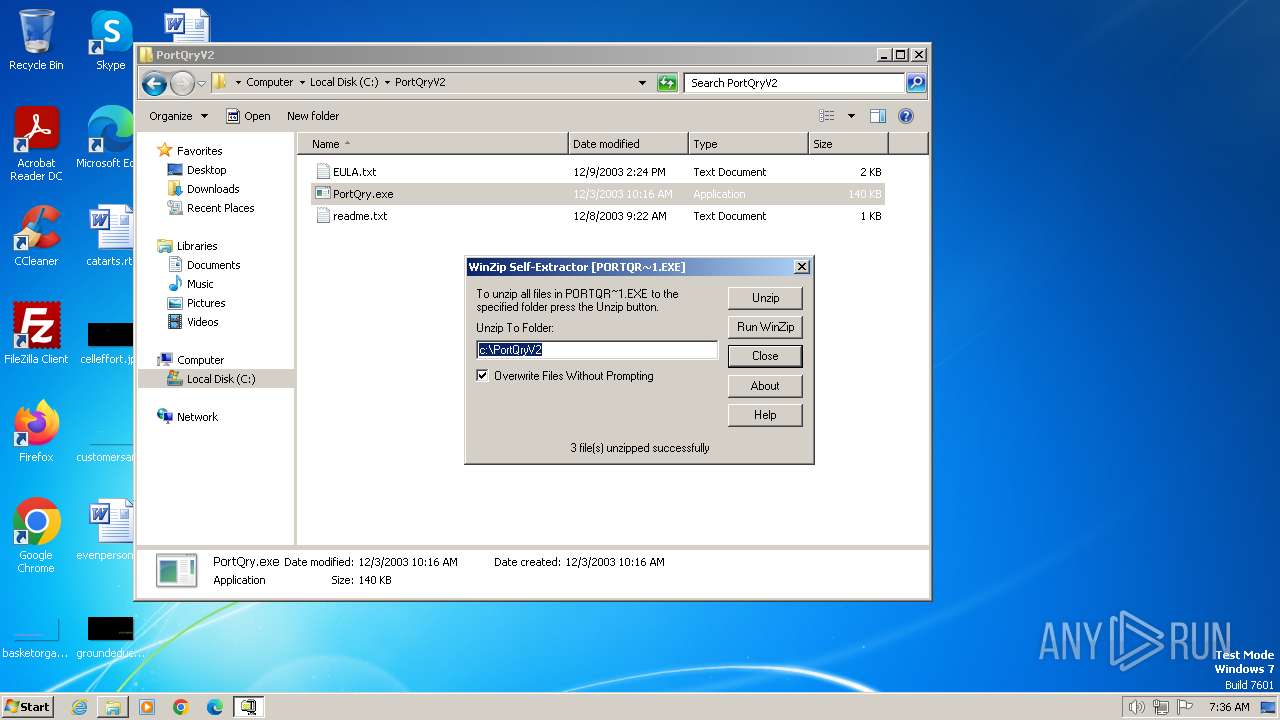Toggle the preview pane icon

(x=878, y=116)
